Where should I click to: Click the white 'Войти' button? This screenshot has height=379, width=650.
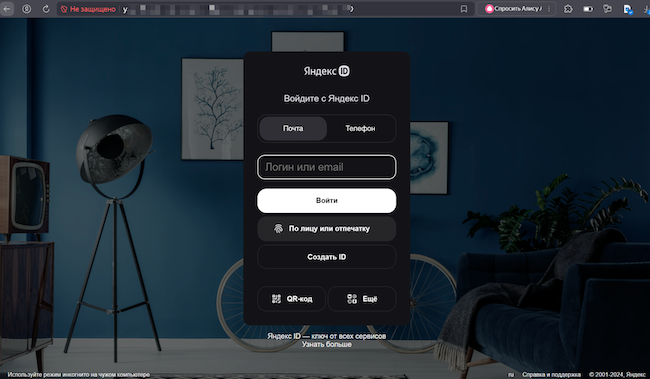coord(327,200)
